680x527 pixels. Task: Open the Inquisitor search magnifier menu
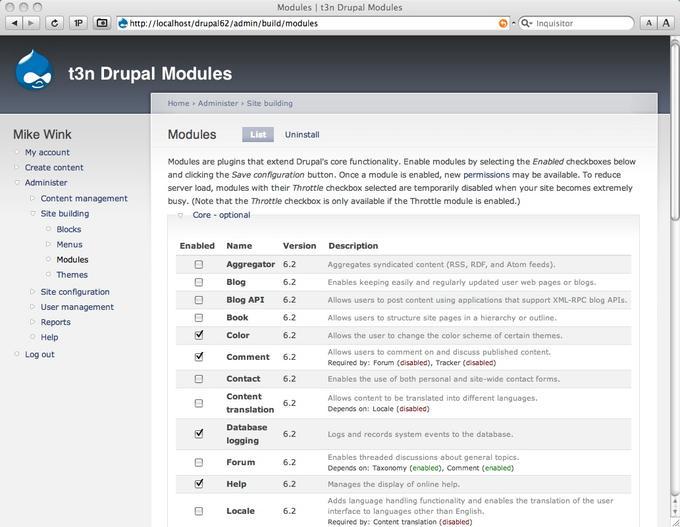(526, 23)
